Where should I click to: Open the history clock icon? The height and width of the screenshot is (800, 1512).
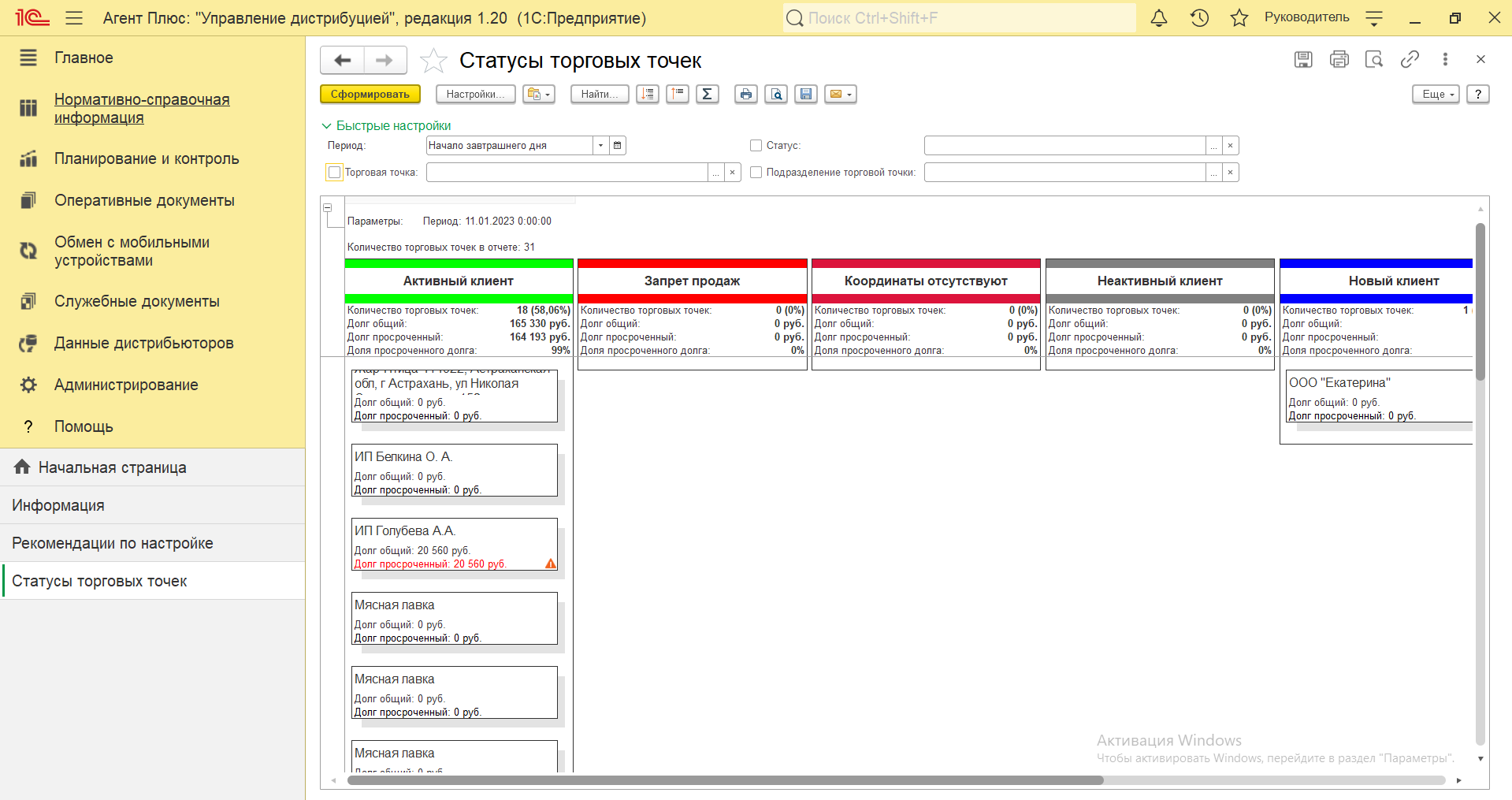point(1199,18)
